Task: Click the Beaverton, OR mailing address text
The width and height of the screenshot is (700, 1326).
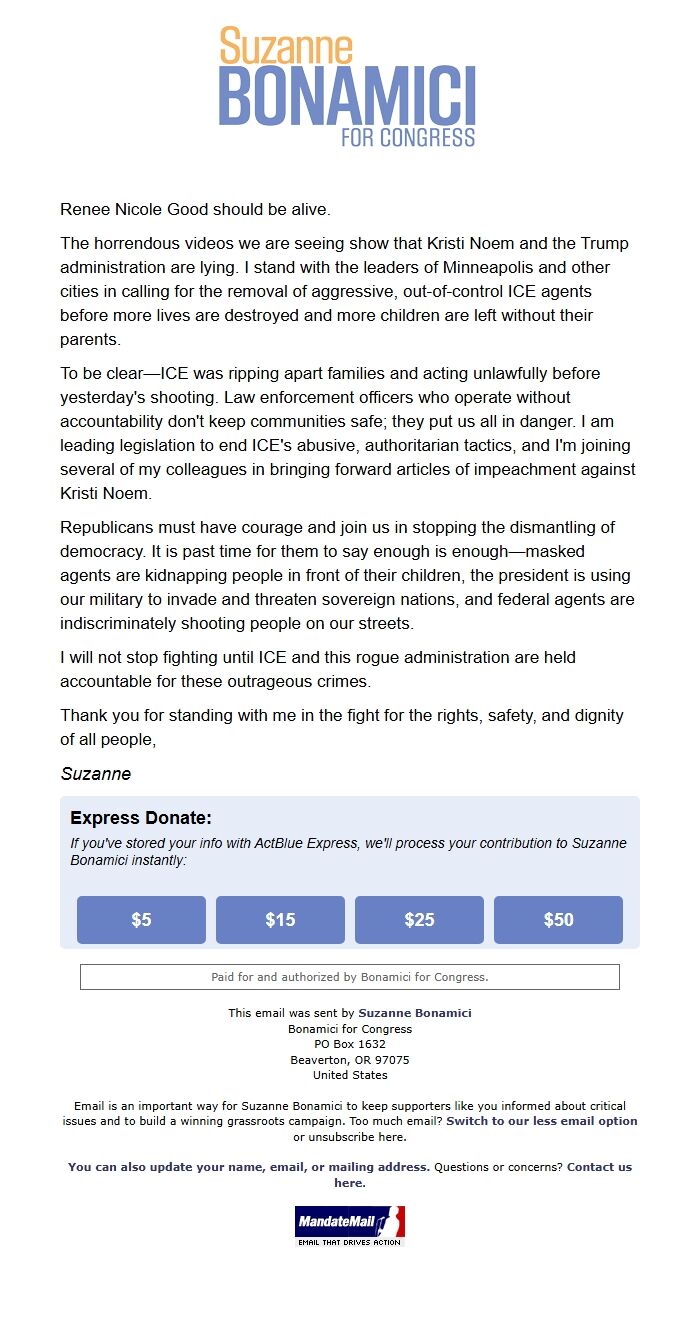Action: click(348, 1059)
